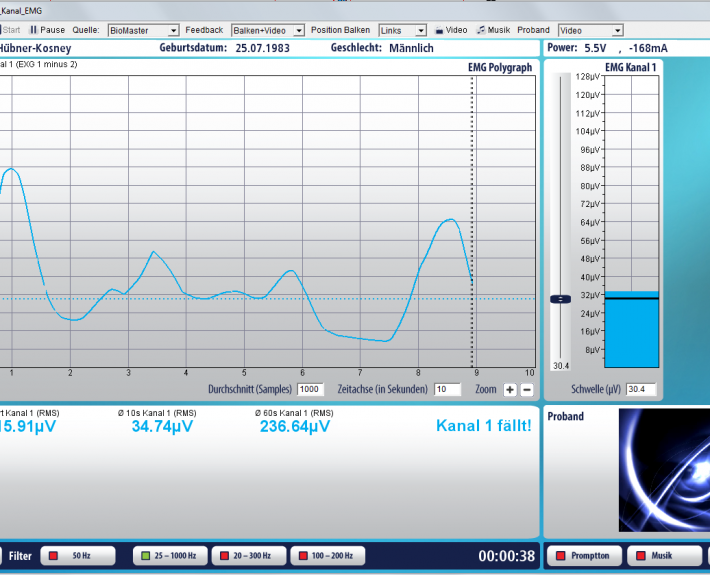Click the dotted cursor line on graph
Screen dimensions: 710x575
point(472,222)
